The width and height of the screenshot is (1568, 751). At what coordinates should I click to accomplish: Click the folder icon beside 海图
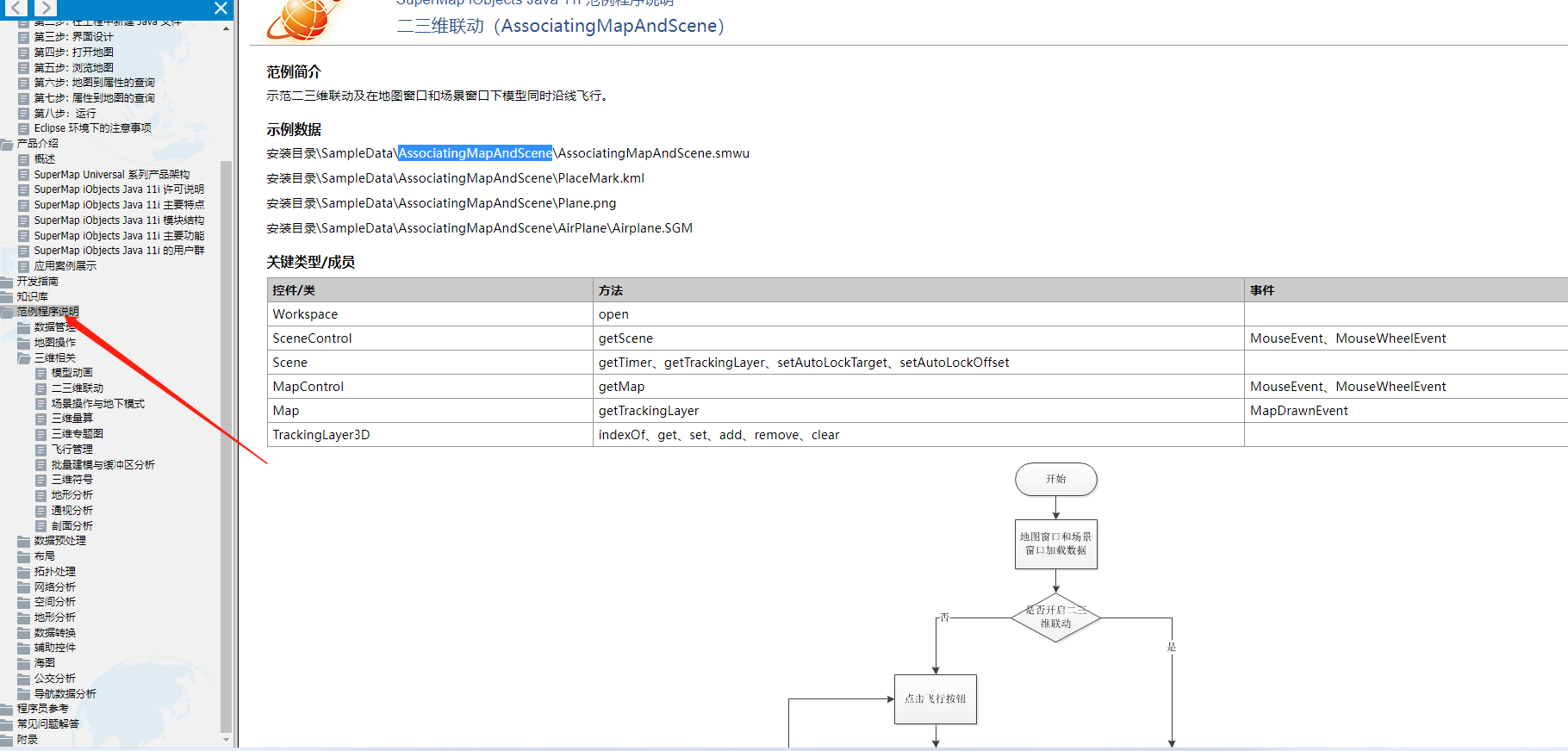tap(24, 663)
